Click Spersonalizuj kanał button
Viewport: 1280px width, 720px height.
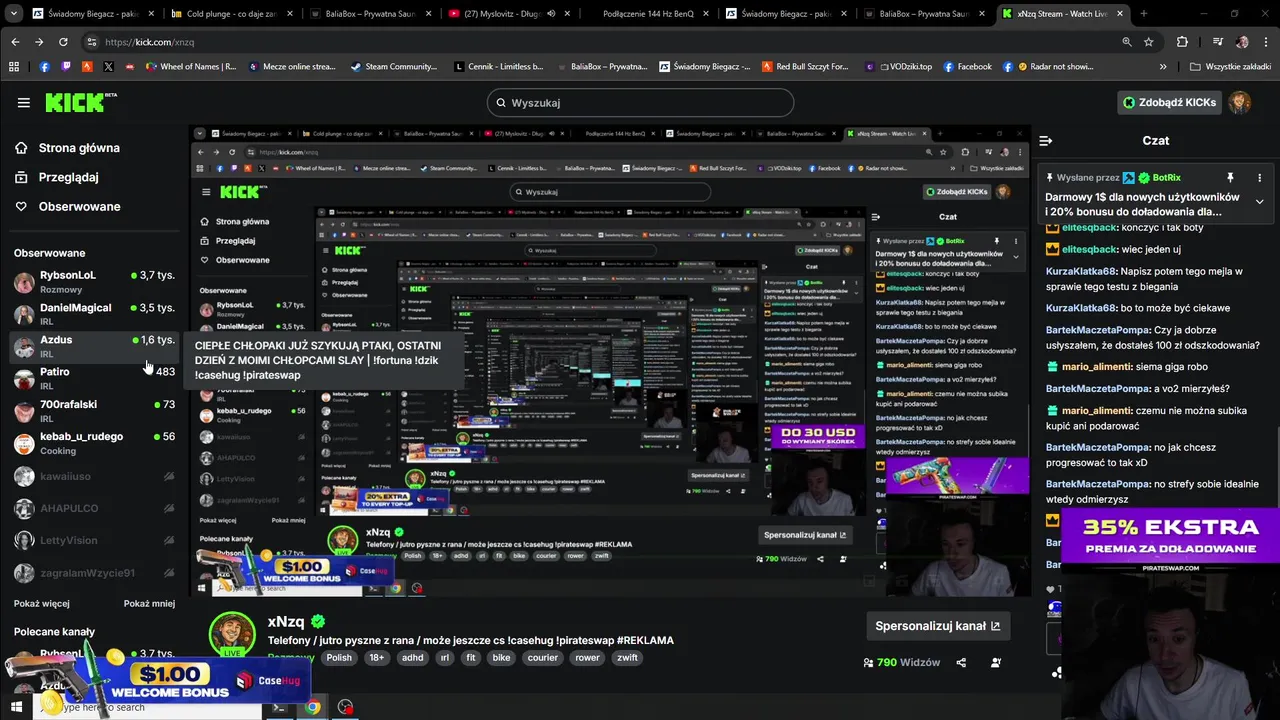point(937,626)
